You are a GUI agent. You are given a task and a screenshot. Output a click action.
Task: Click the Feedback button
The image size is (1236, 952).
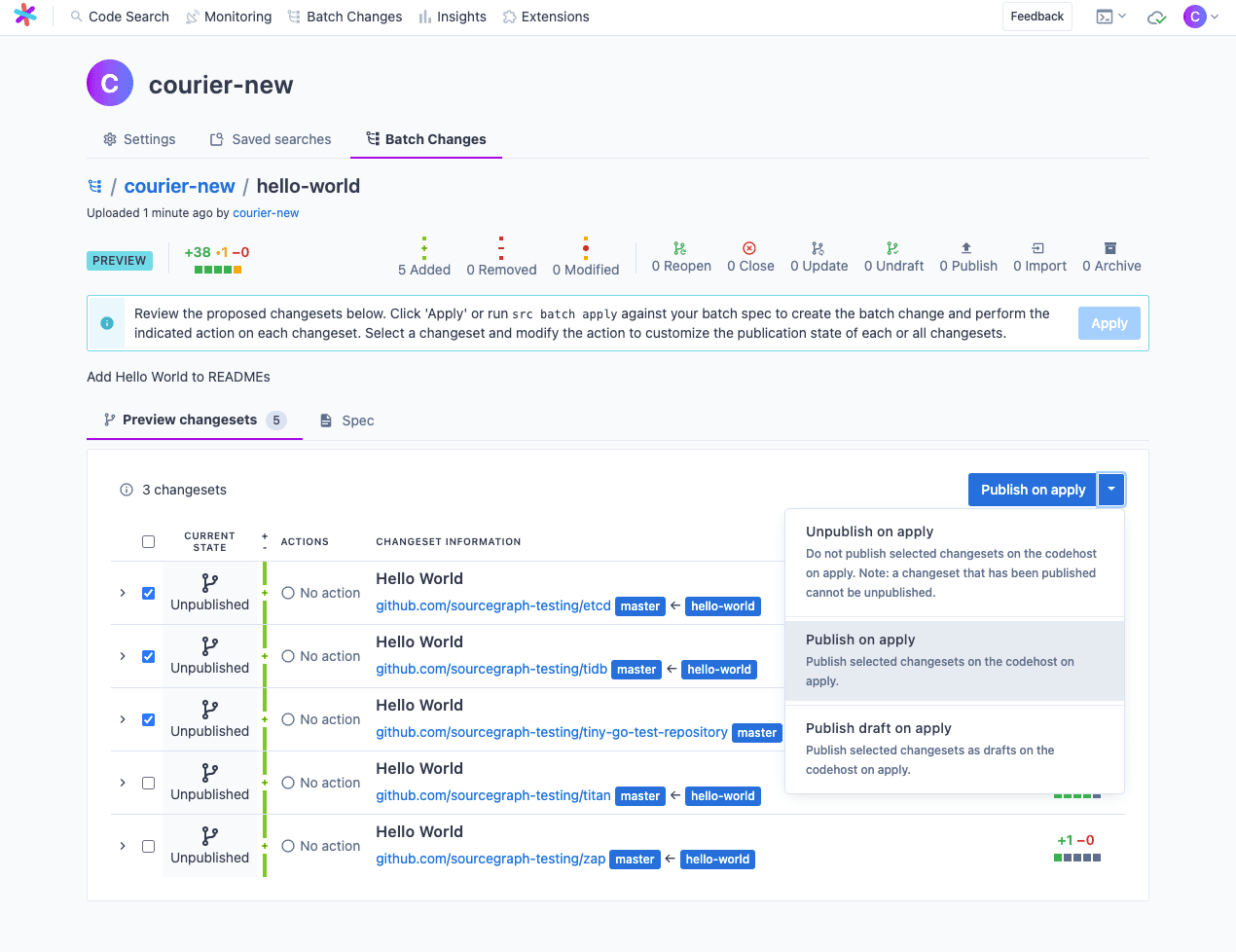pyautogui.click(x=1037, y=17)
